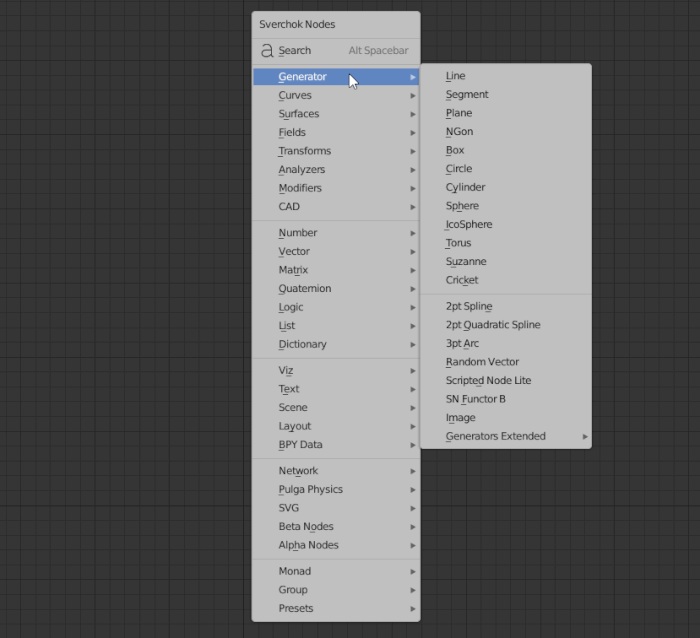Open the Network category

click(x=336, y=471)
